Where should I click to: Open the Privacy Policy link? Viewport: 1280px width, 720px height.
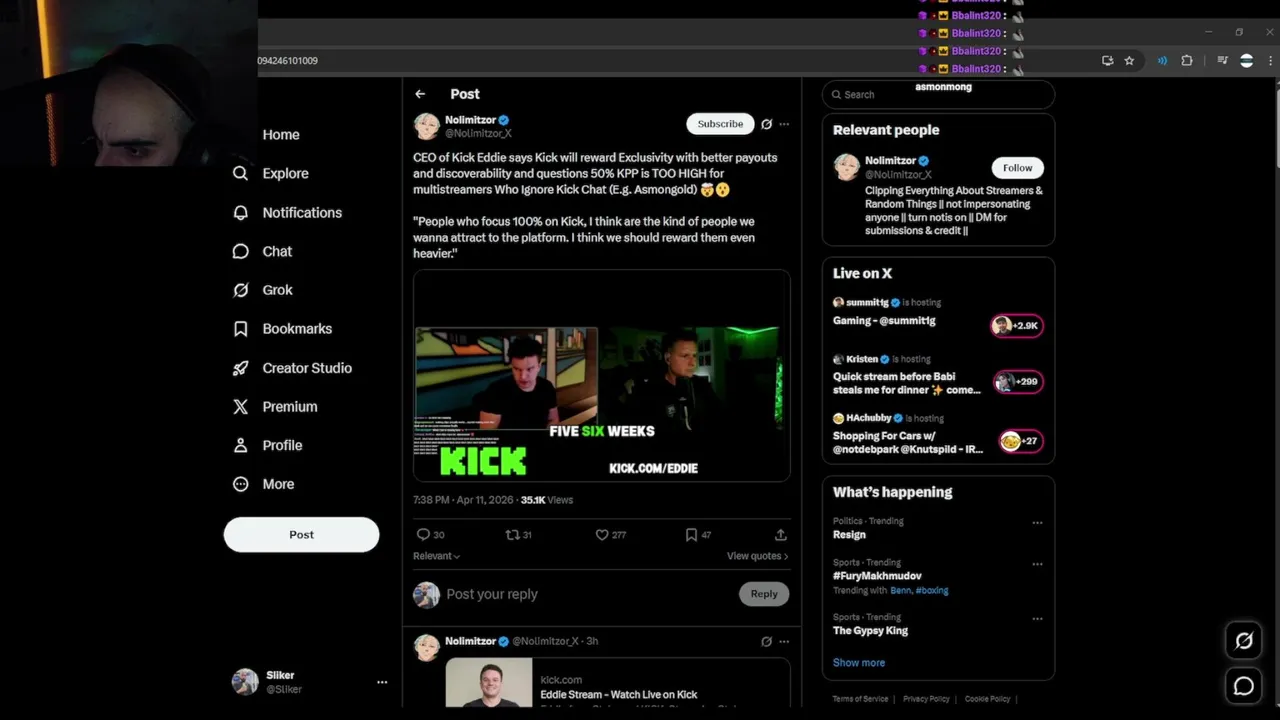926,699
